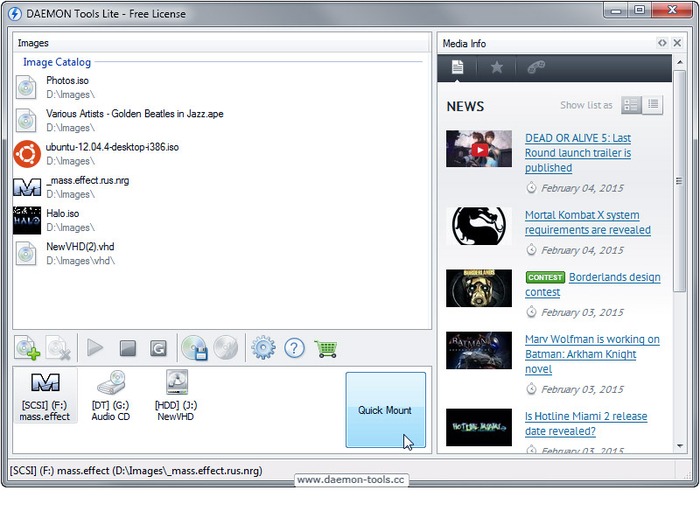Image resolution: width=700 pixels, height=525 pixels.
Task: Click the shopping cart icon
Action: tap(326, 349)
